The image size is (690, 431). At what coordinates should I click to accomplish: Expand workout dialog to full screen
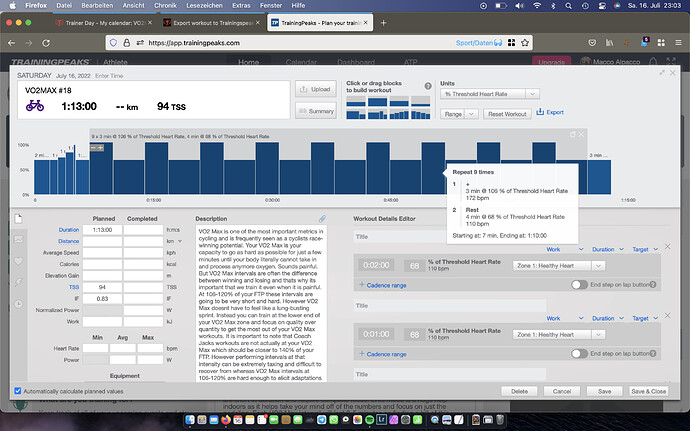(662, 73)
